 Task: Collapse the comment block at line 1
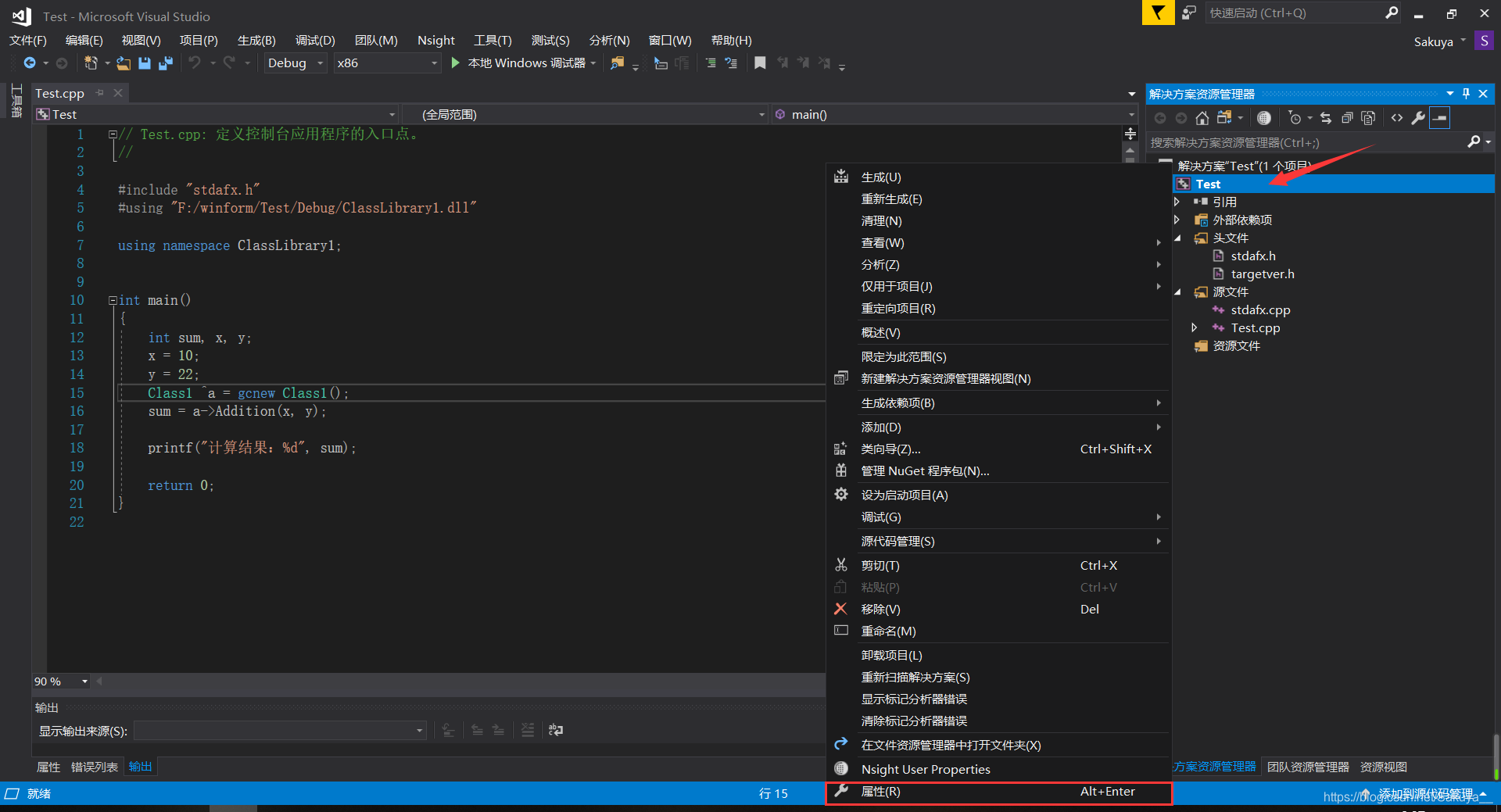click(x=113, y=134)
